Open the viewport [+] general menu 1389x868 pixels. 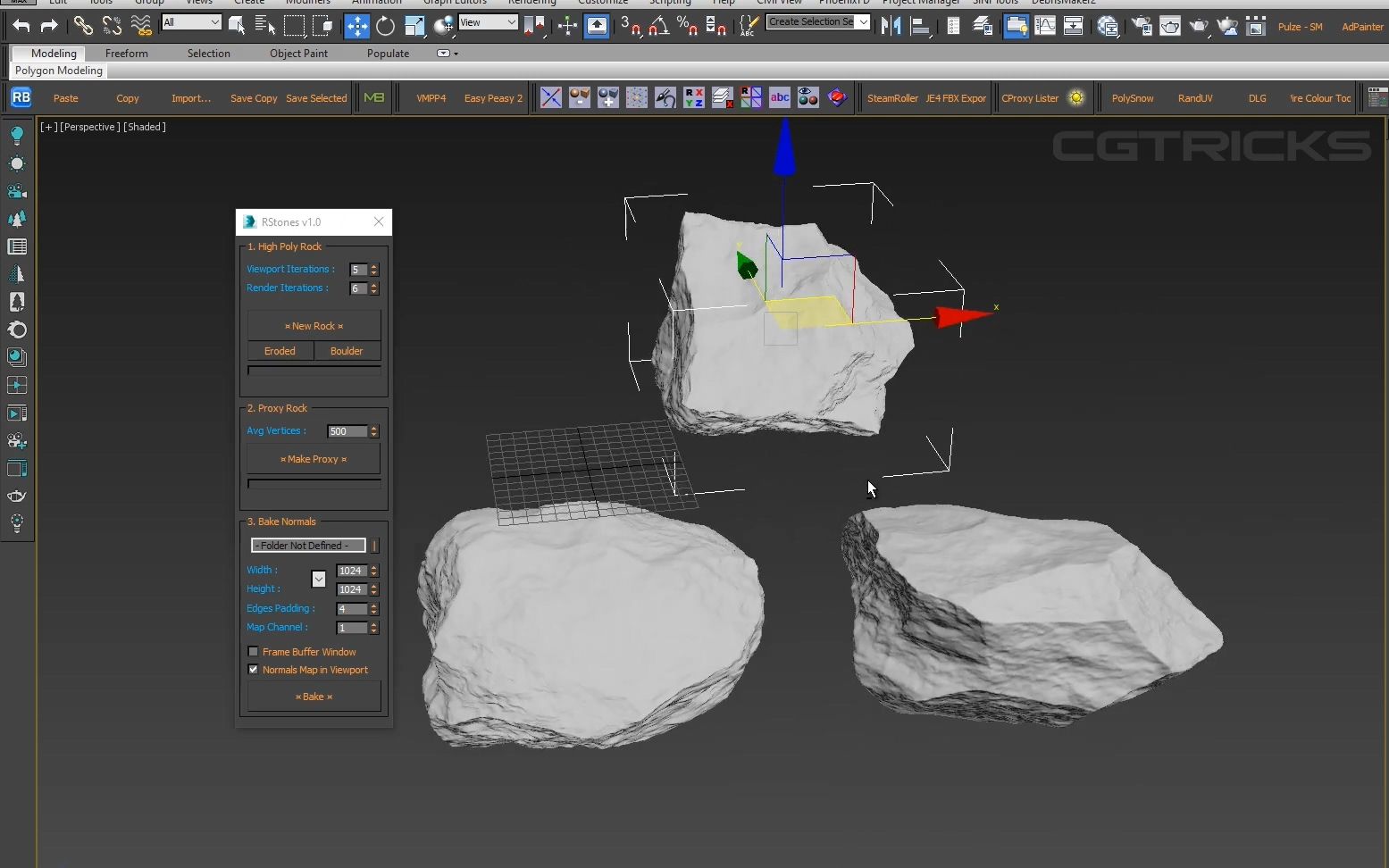pyautogui.click(x=48, y=127)
